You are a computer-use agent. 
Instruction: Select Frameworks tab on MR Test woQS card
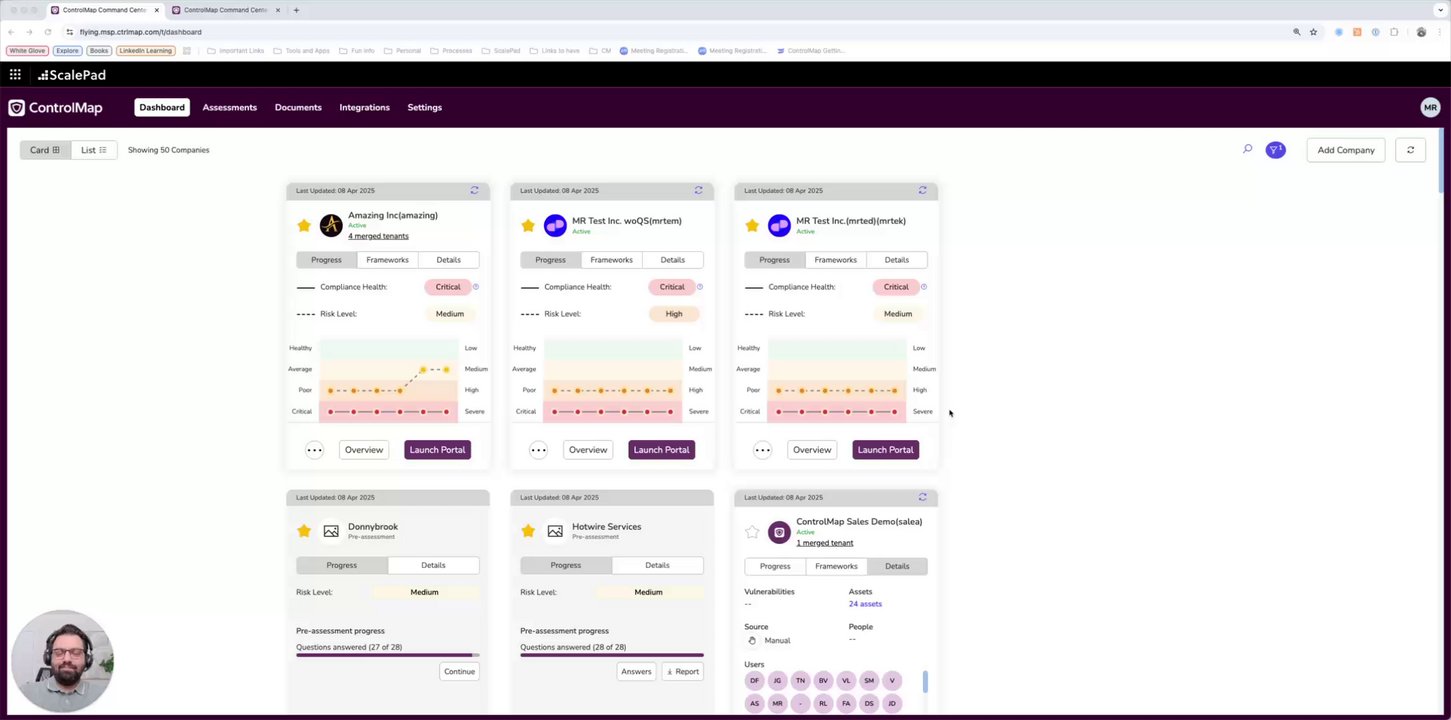611,260
